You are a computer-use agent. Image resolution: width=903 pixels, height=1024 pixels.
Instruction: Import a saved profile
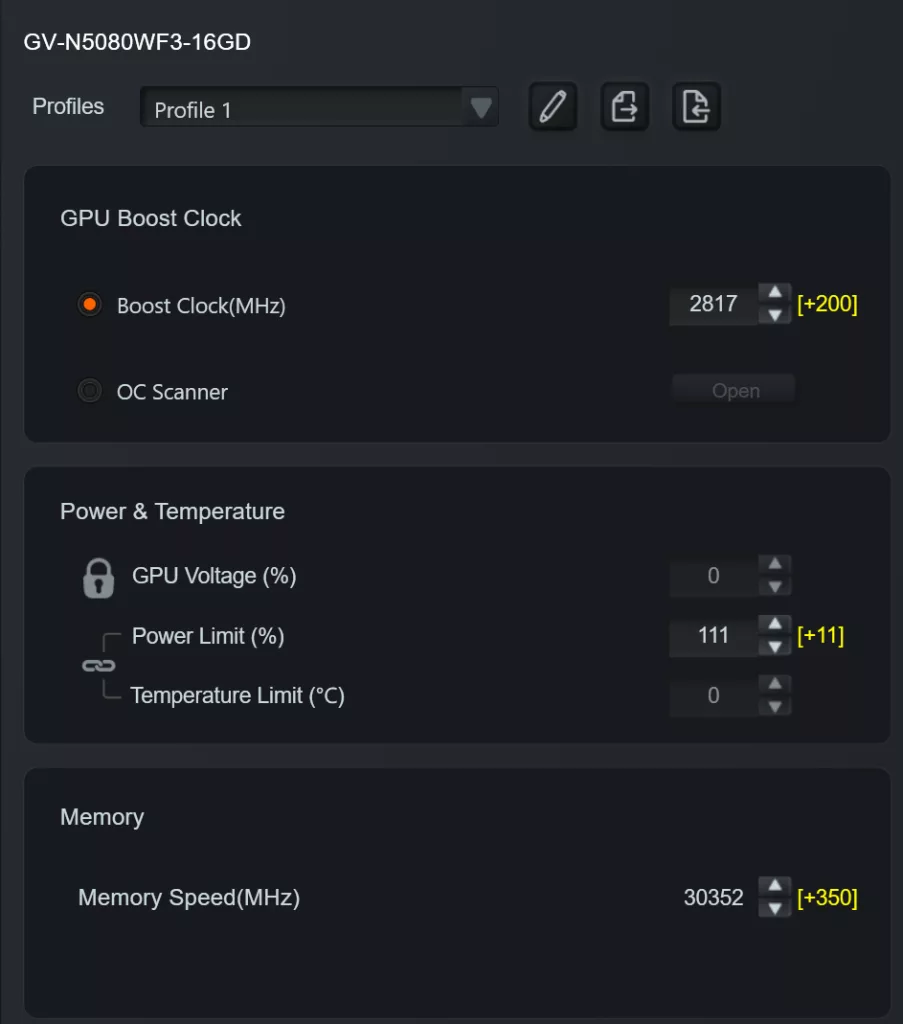(x=696, y=106)
